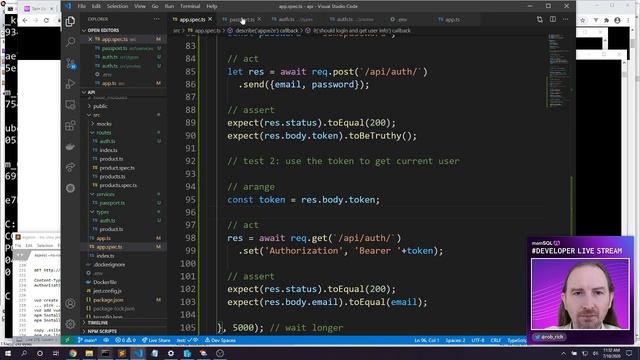
Task: Open Remote Explorer in activity bar
Action: (x=70, y=105)
